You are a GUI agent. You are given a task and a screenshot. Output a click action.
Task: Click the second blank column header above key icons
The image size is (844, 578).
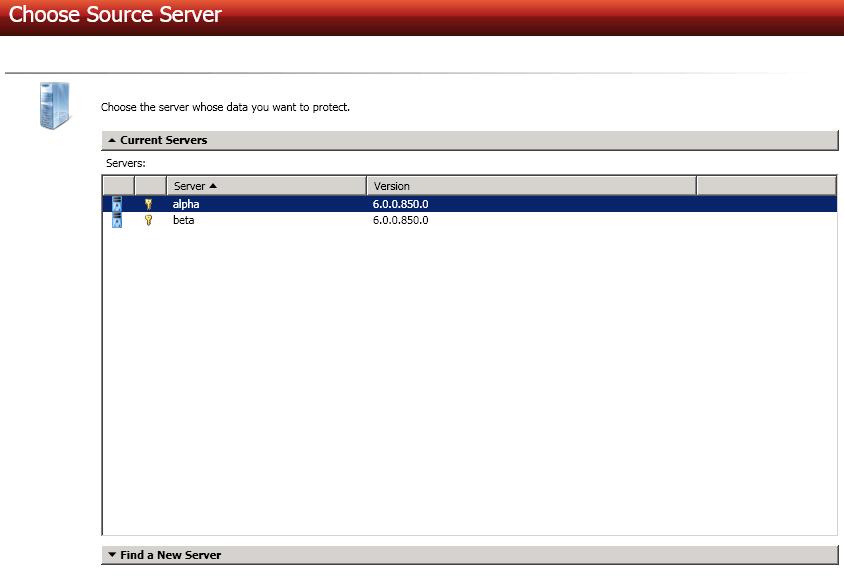click(150, 186)
